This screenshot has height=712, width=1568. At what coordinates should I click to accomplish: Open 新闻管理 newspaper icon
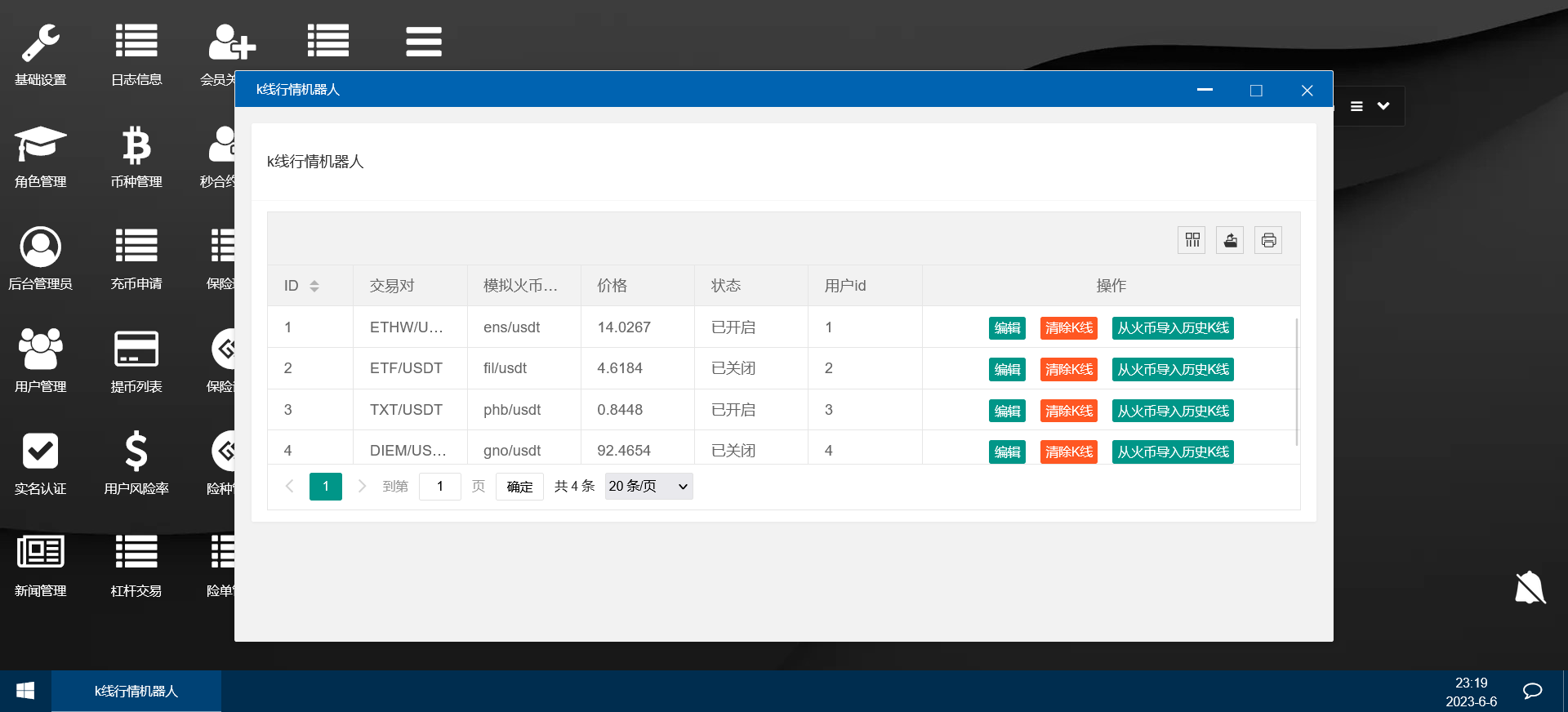click(x=40, y=553)
